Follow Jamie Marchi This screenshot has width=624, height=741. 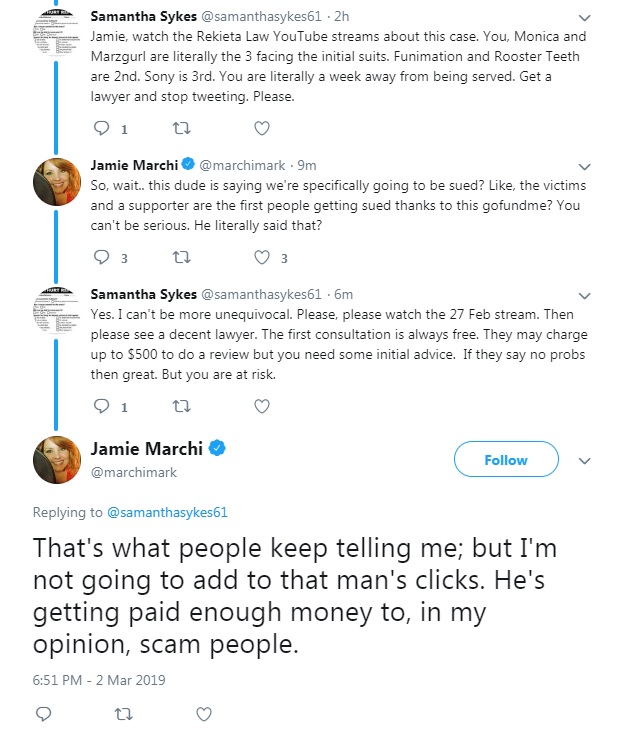[x=506, y=459]
